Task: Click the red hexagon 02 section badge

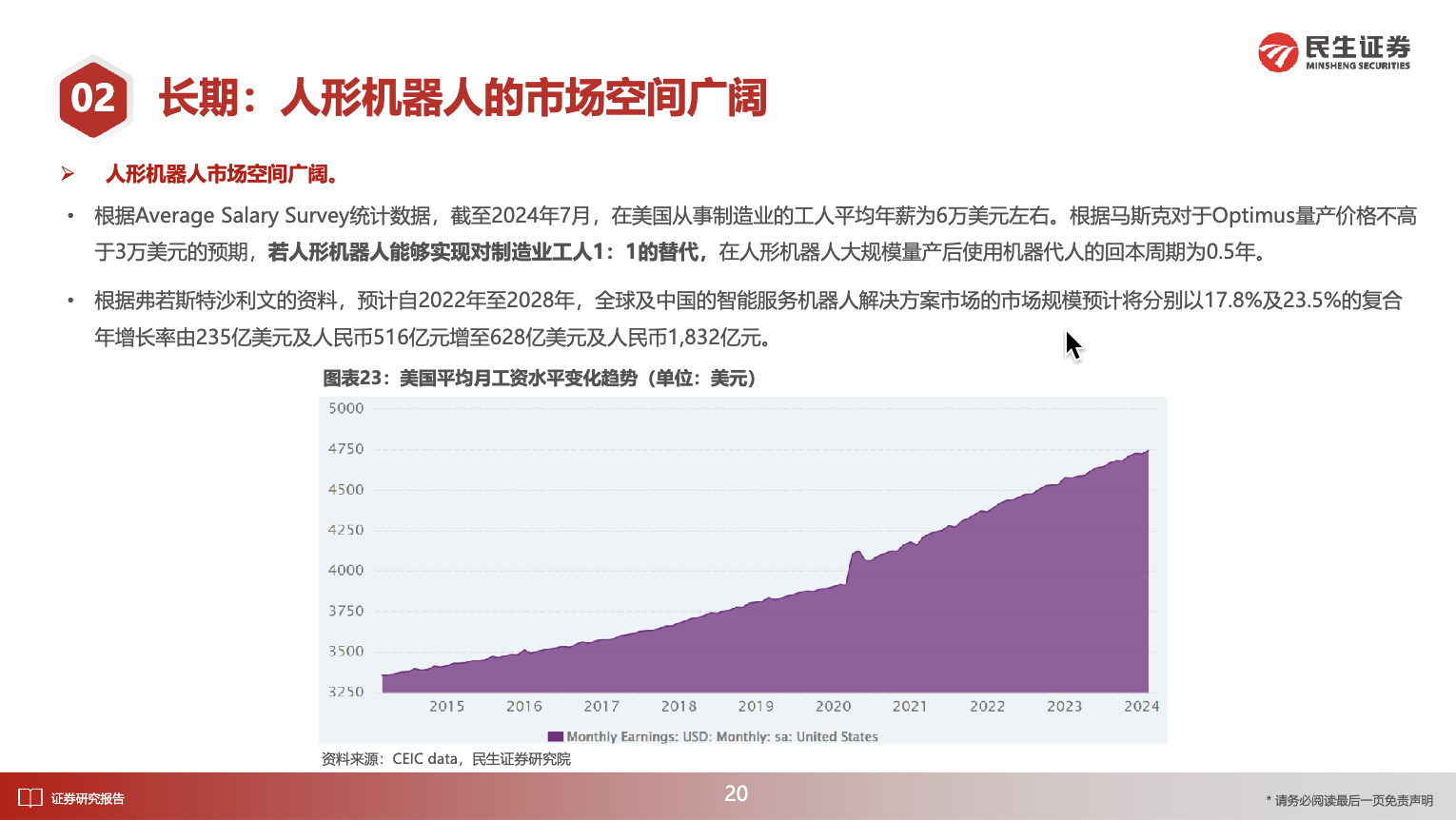Action: coord(93,97)
